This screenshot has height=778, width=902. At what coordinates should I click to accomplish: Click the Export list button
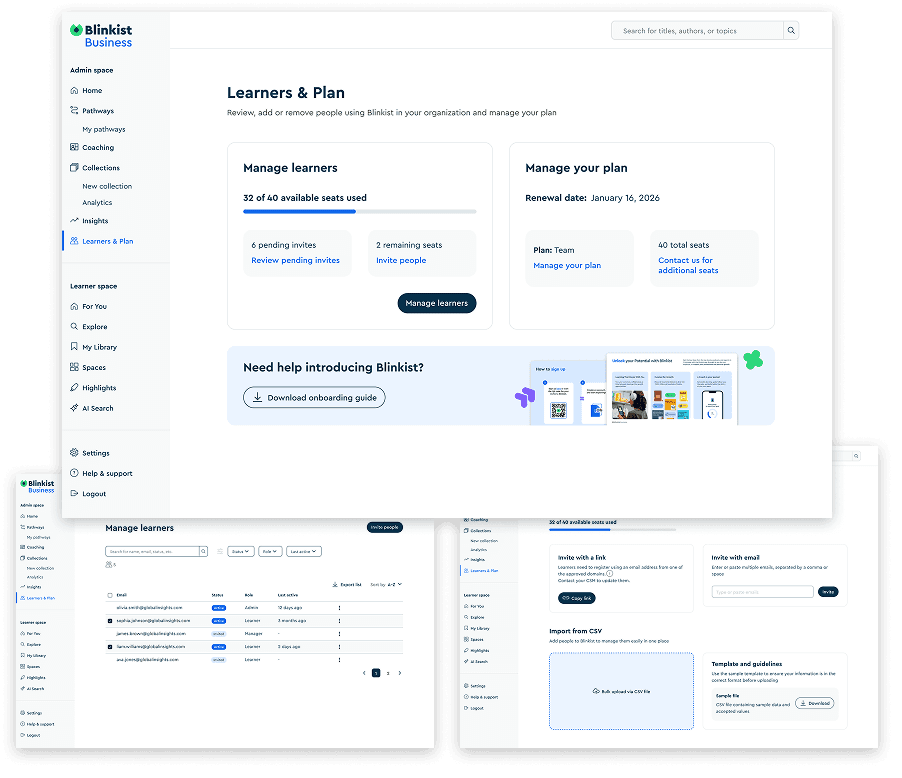click(x=347, y=584)
